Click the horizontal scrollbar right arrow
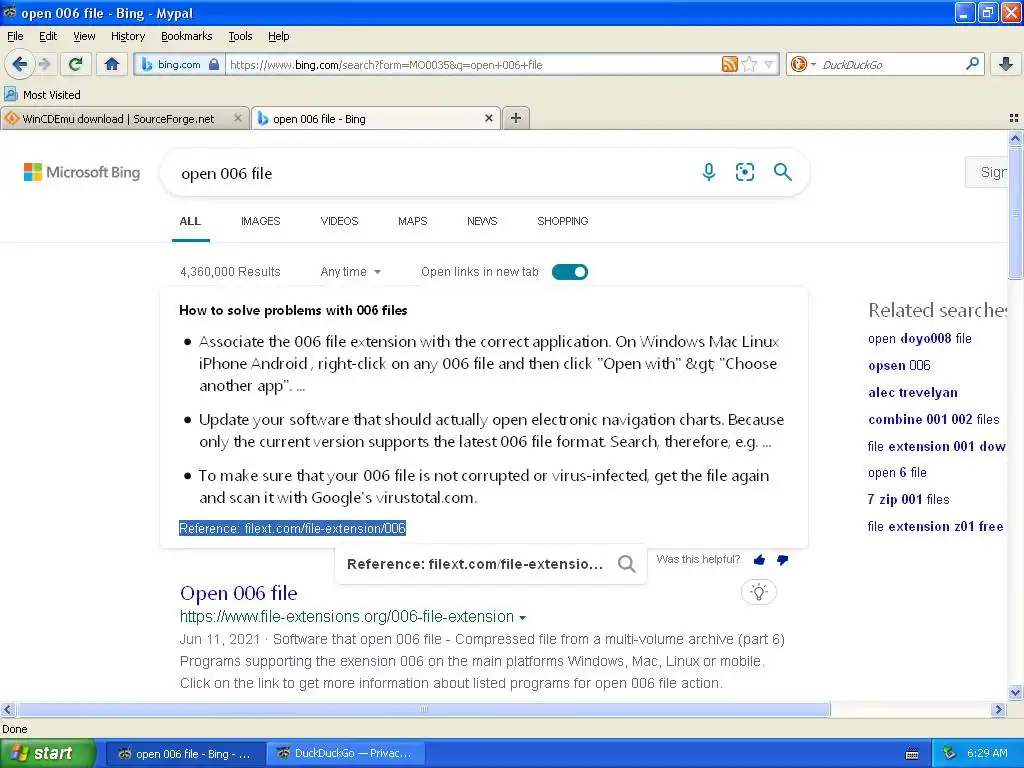 [998, 709]
